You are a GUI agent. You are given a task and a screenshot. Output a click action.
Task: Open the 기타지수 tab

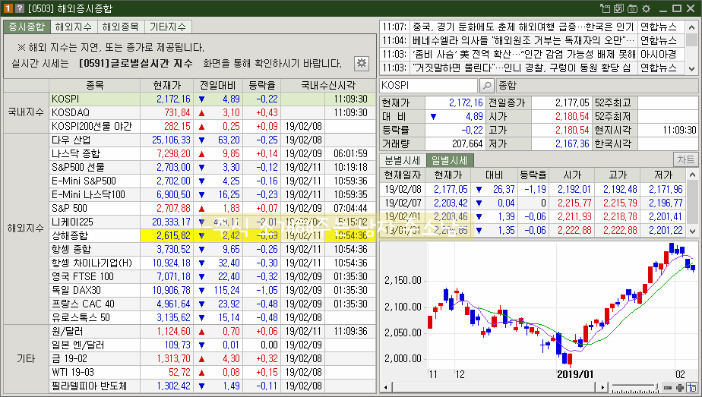(167, 27)
